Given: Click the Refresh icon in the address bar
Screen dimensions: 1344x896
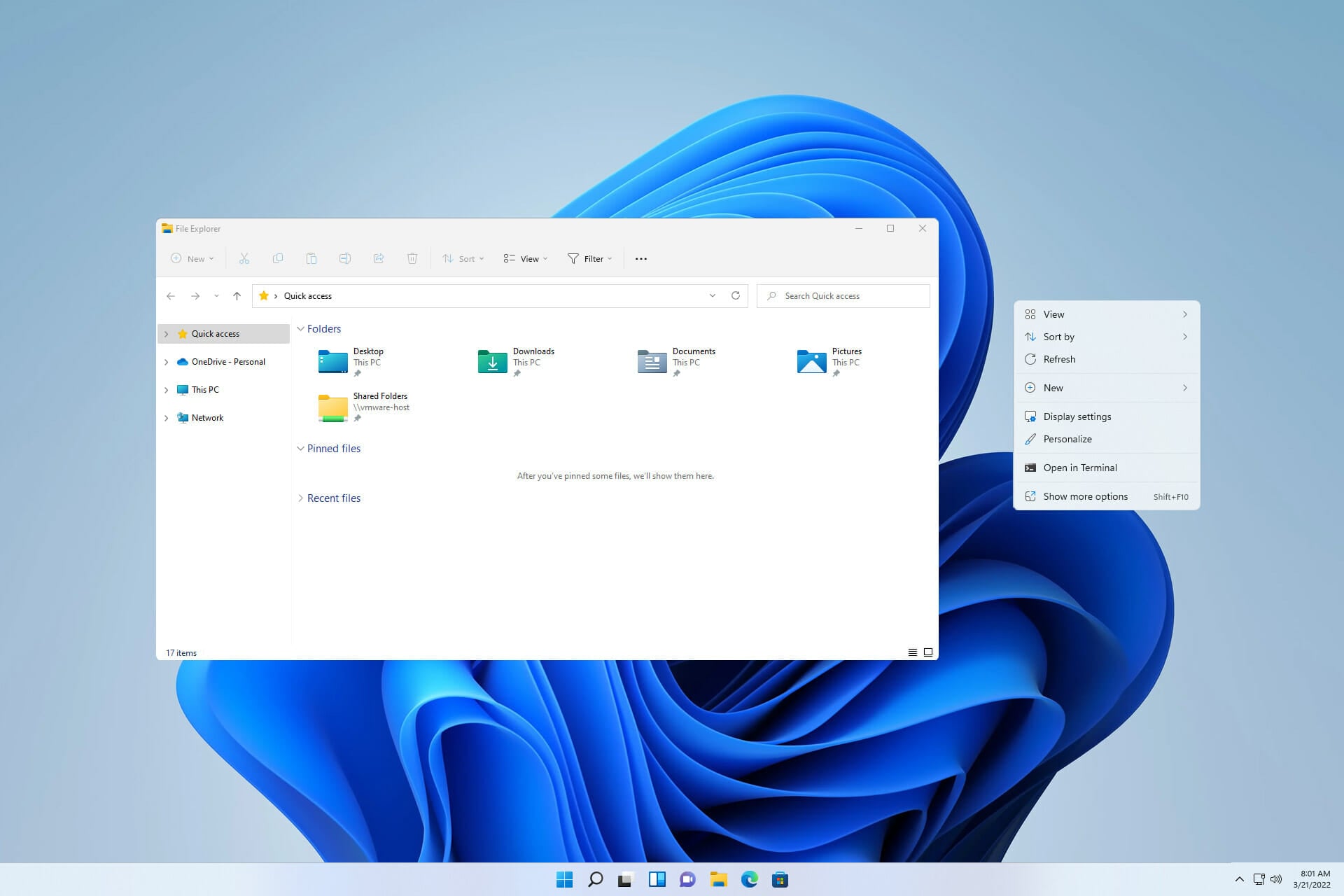Looking at the screenshot, I should pos(736,295).
